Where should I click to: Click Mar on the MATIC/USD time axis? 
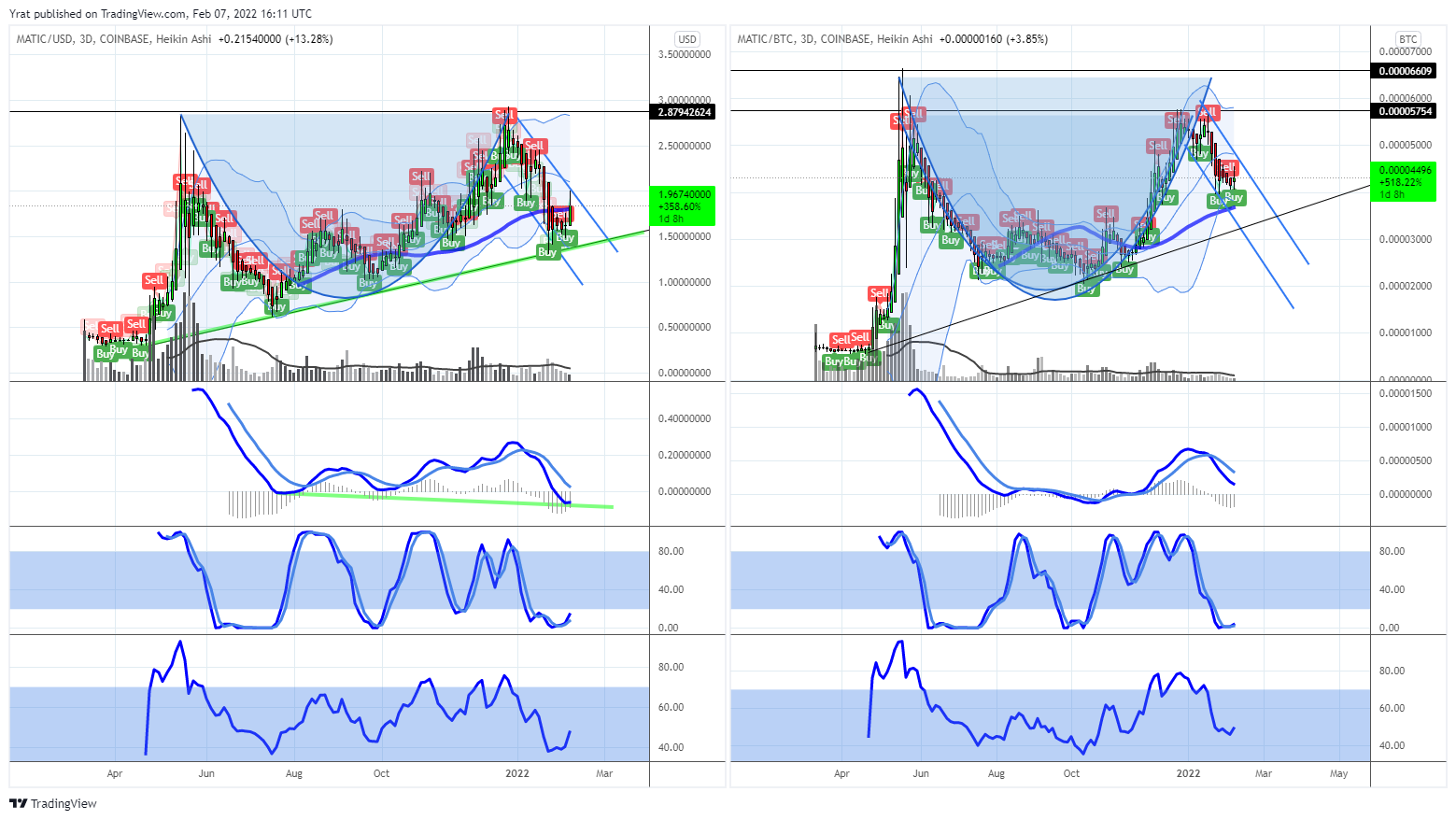click(x=604, y=773)
